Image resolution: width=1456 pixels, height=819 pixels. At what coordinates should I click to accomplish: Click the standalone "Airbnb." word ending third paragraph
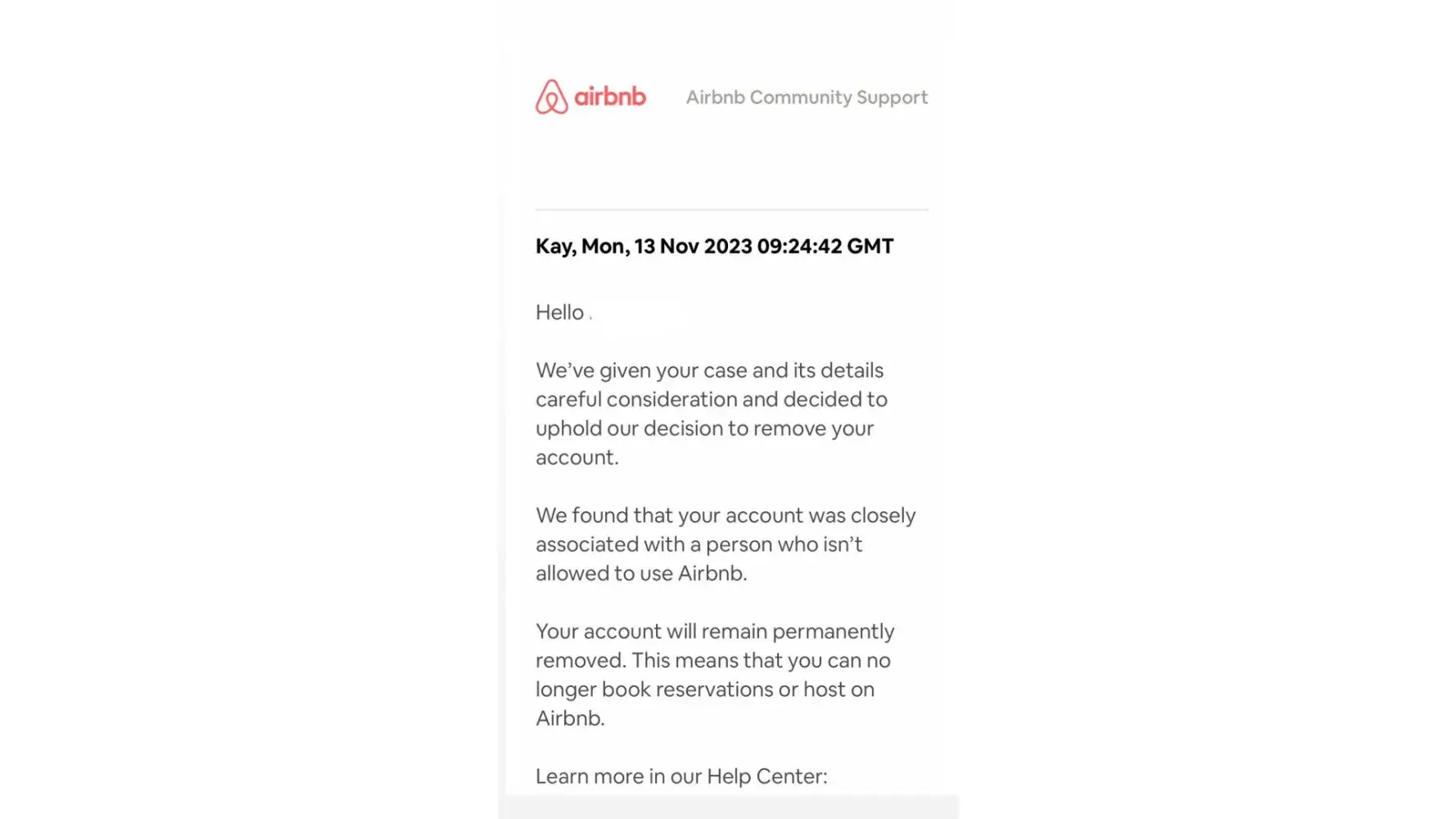tap(570, 718)
